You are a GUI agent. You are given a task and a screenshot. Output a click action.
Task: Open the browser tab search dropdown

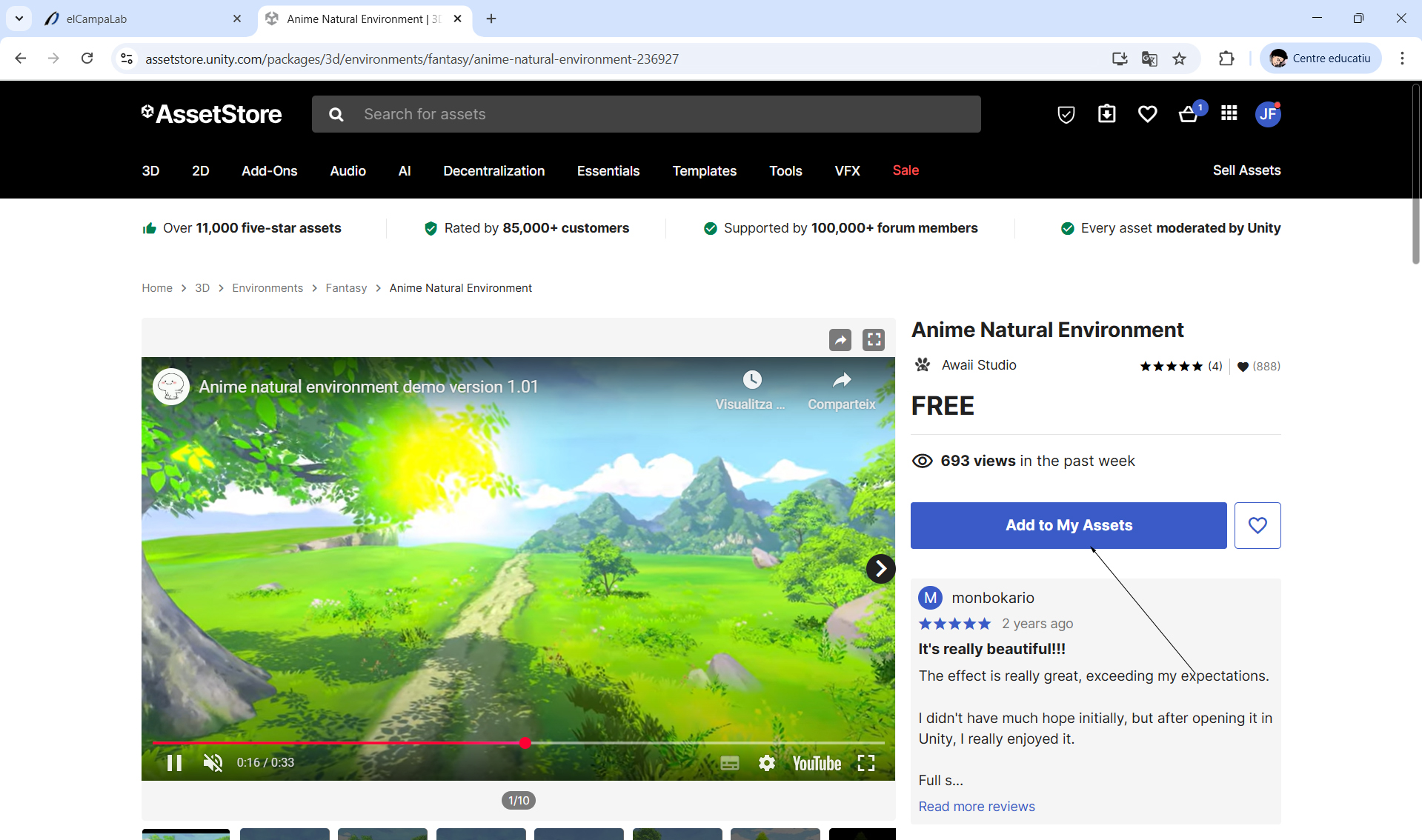click(19, 19)
